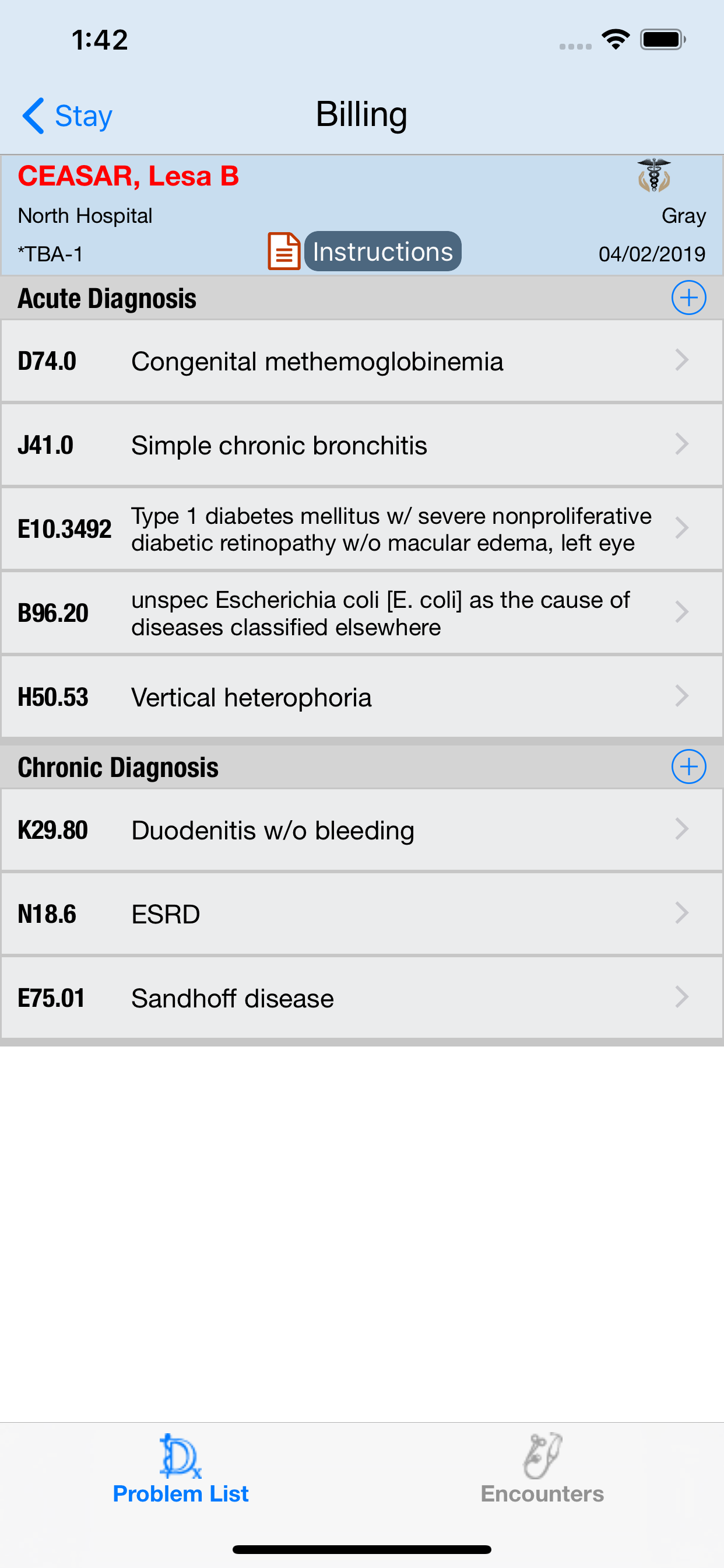Open the orange document notes icon
724x1568 pixels.
click(x=284, y=251)
